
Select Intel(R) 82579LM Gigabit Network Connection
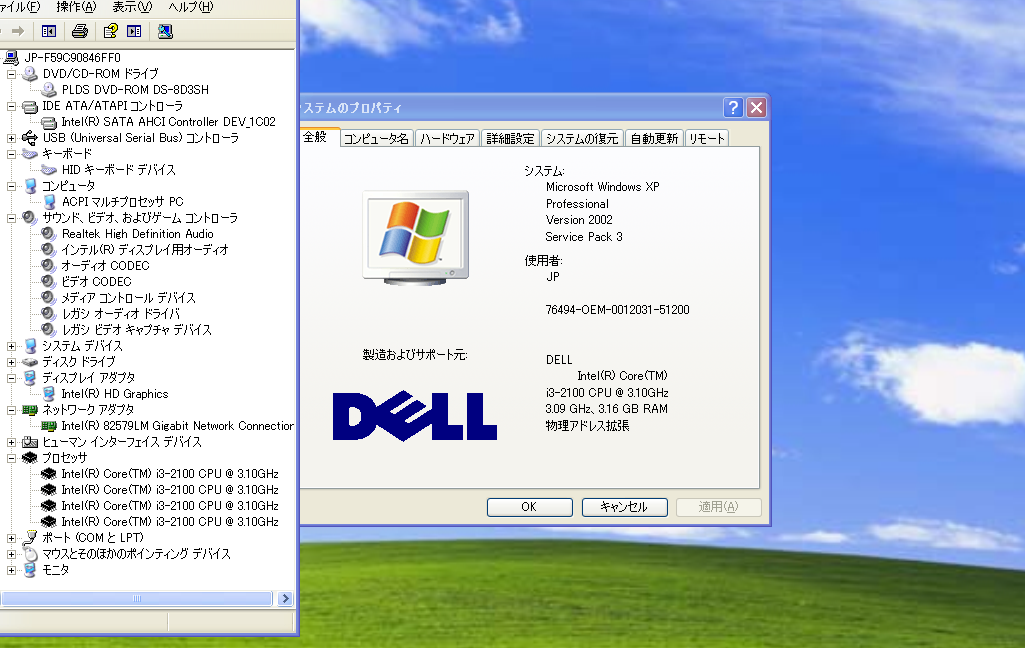177,426
